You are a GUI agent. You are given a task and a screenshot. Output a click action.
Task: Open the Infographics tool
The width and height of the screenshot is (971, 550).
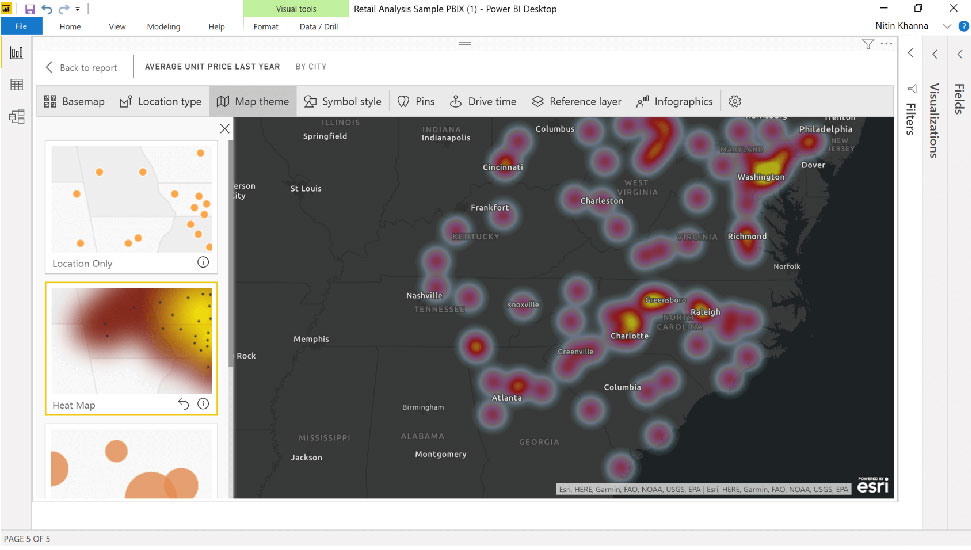pyautogui.click(x=674, y=101)
